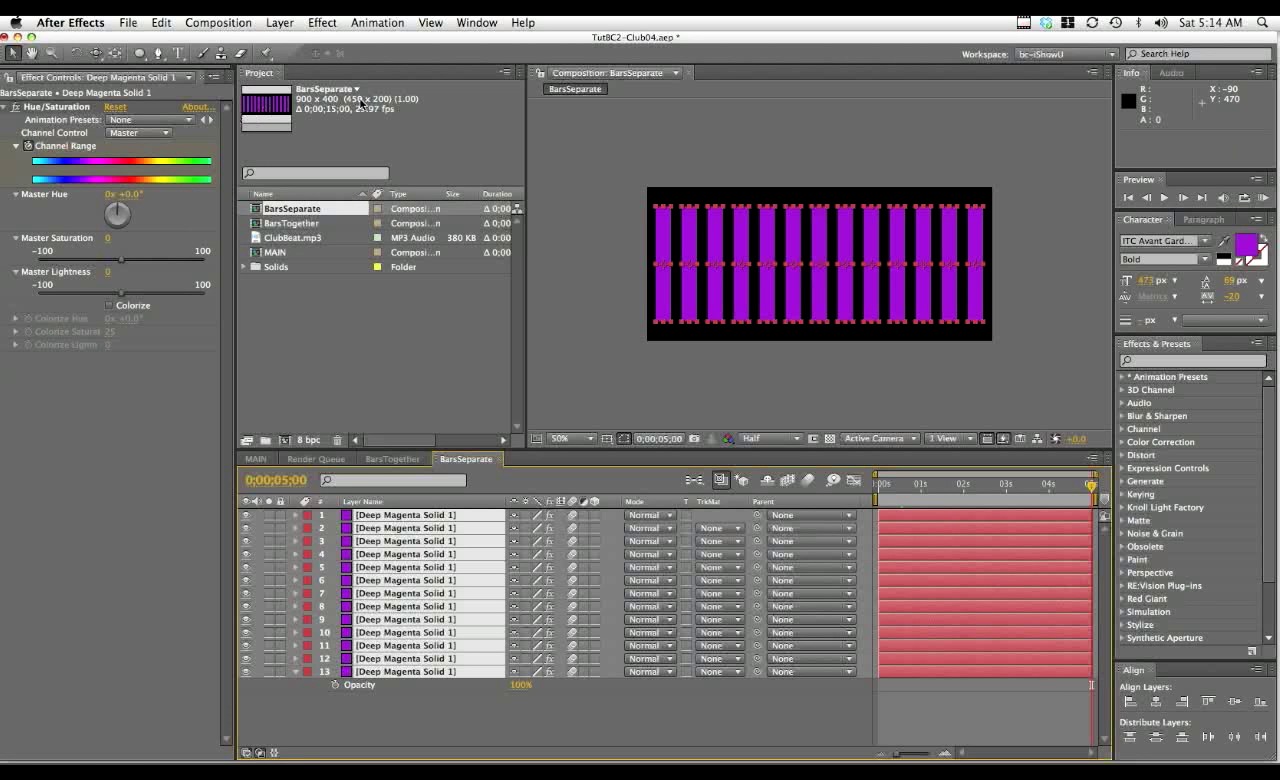
Task: Expand the Blur & Sharpen effects category
Action: pyautogui.click(x=1122, y=416)
